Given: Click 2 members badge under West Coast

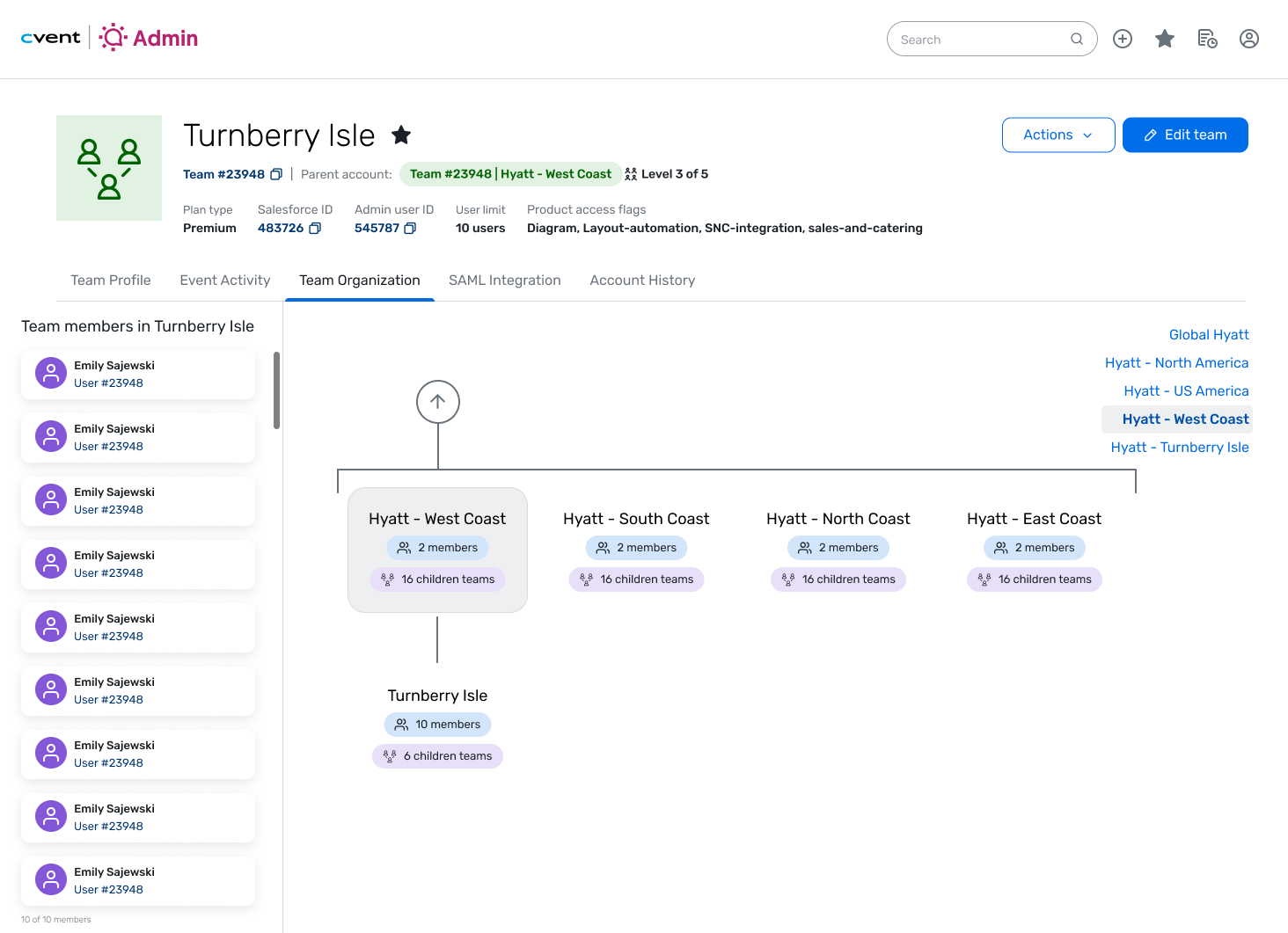Looking at the screenshot, I should pyautogui.click(x=437, y=548).
